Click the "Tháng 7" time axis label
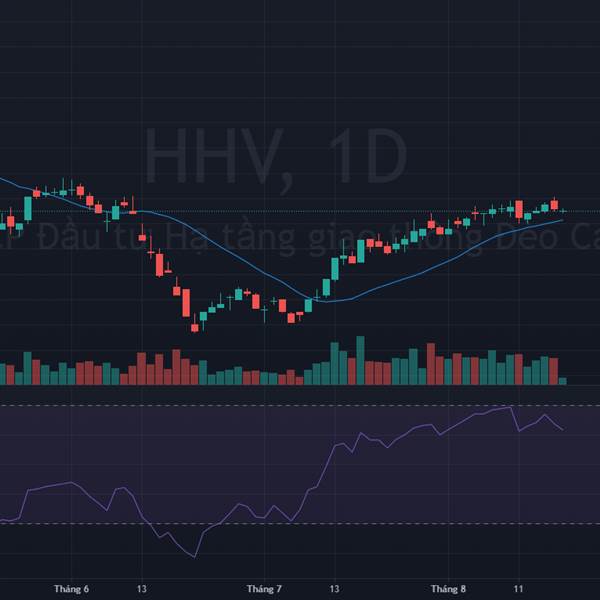Image resolution: width=600 pixels, height=600 pixels. [x=264, y=589]
